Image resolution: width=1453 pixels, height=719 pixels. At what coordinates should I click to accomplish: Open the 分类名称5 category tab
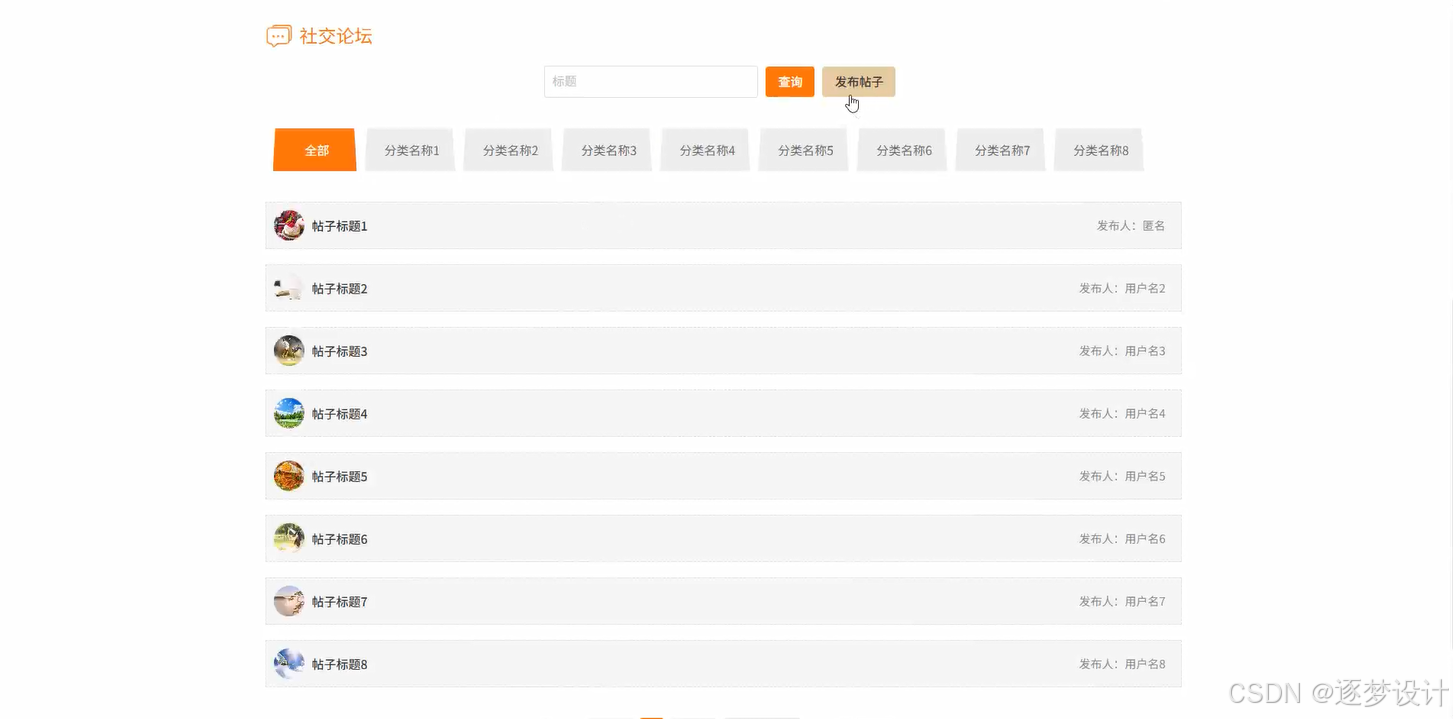point(805,150)
